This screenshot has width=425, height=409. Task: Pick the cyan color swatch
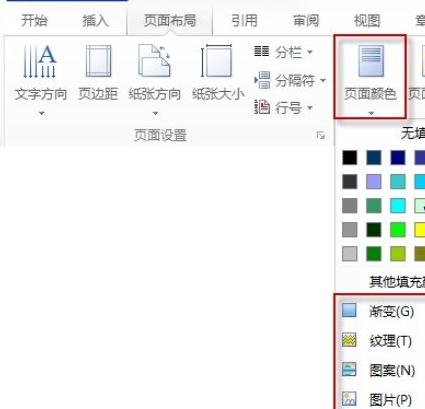[x=398, y=206]
